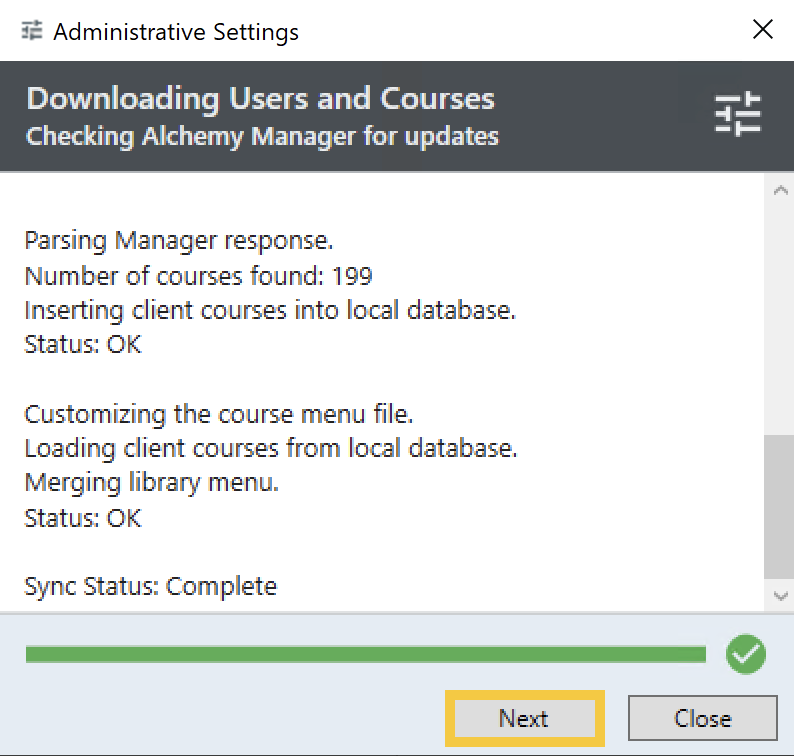Click the small settings icon in title bar
794x756 pixels.
coord(32,31)
